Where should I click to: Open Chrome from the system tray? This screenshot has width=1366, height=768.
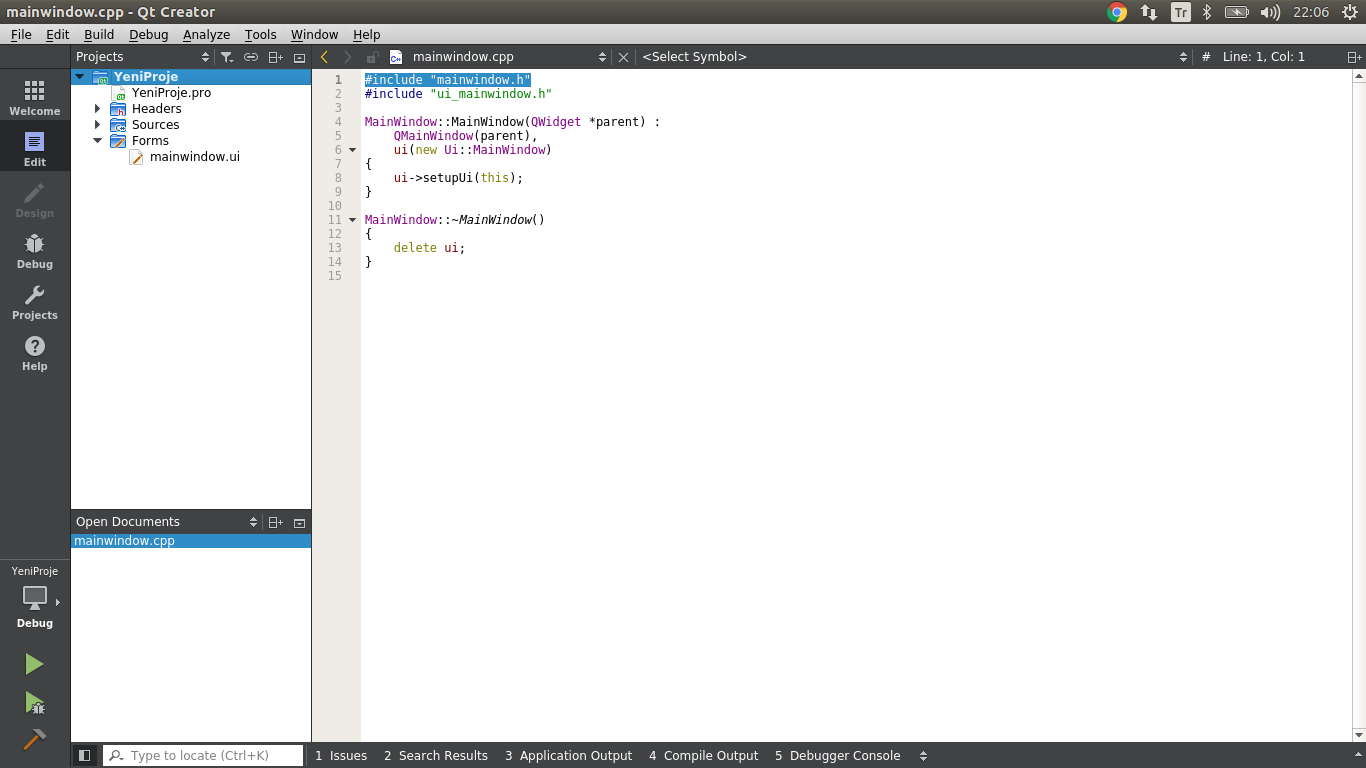pyautogui.click(x=1117, y=12)
